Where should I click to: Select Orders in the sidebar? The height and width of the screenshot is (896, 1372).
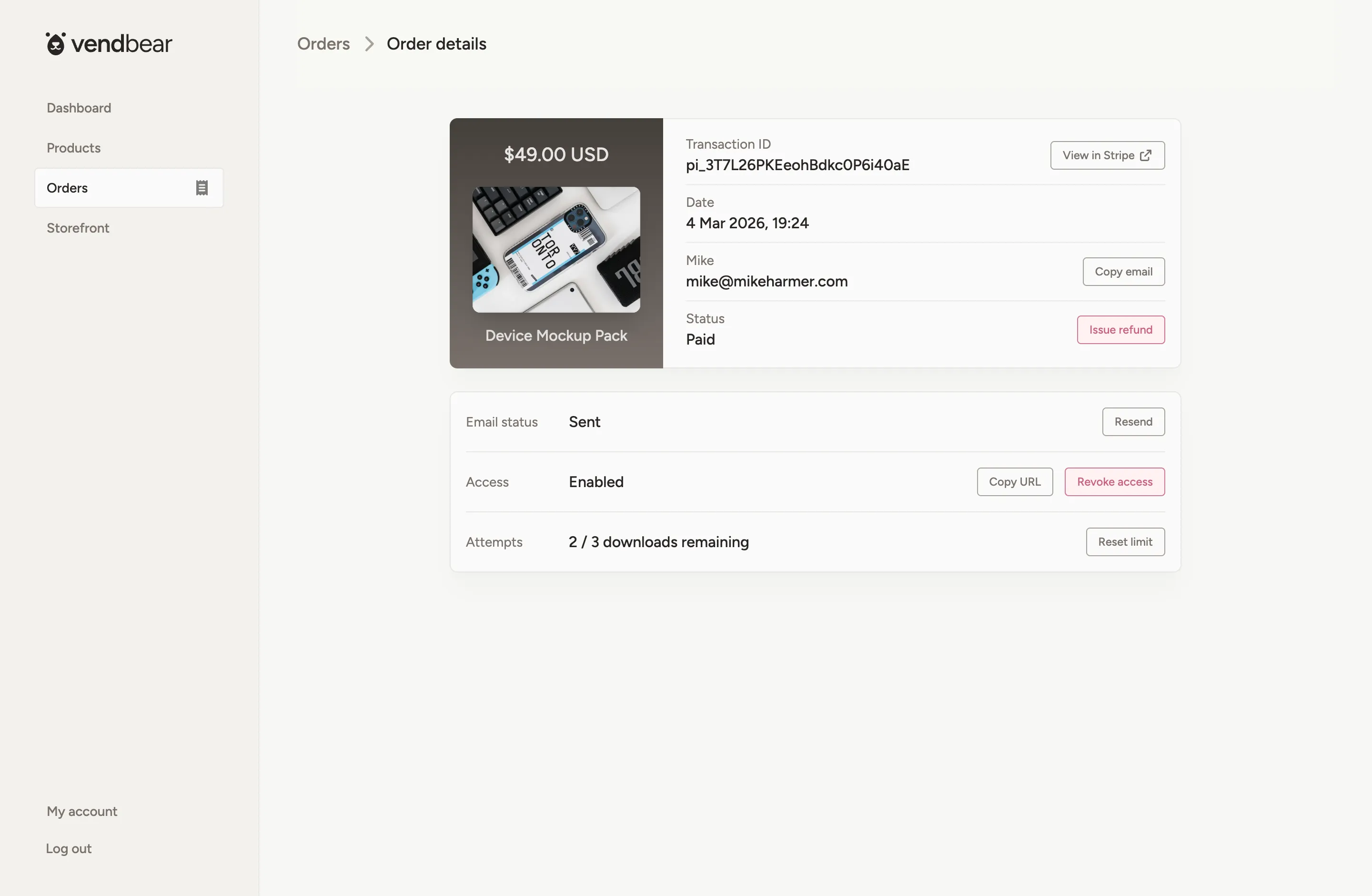click(x=68, y=187)
